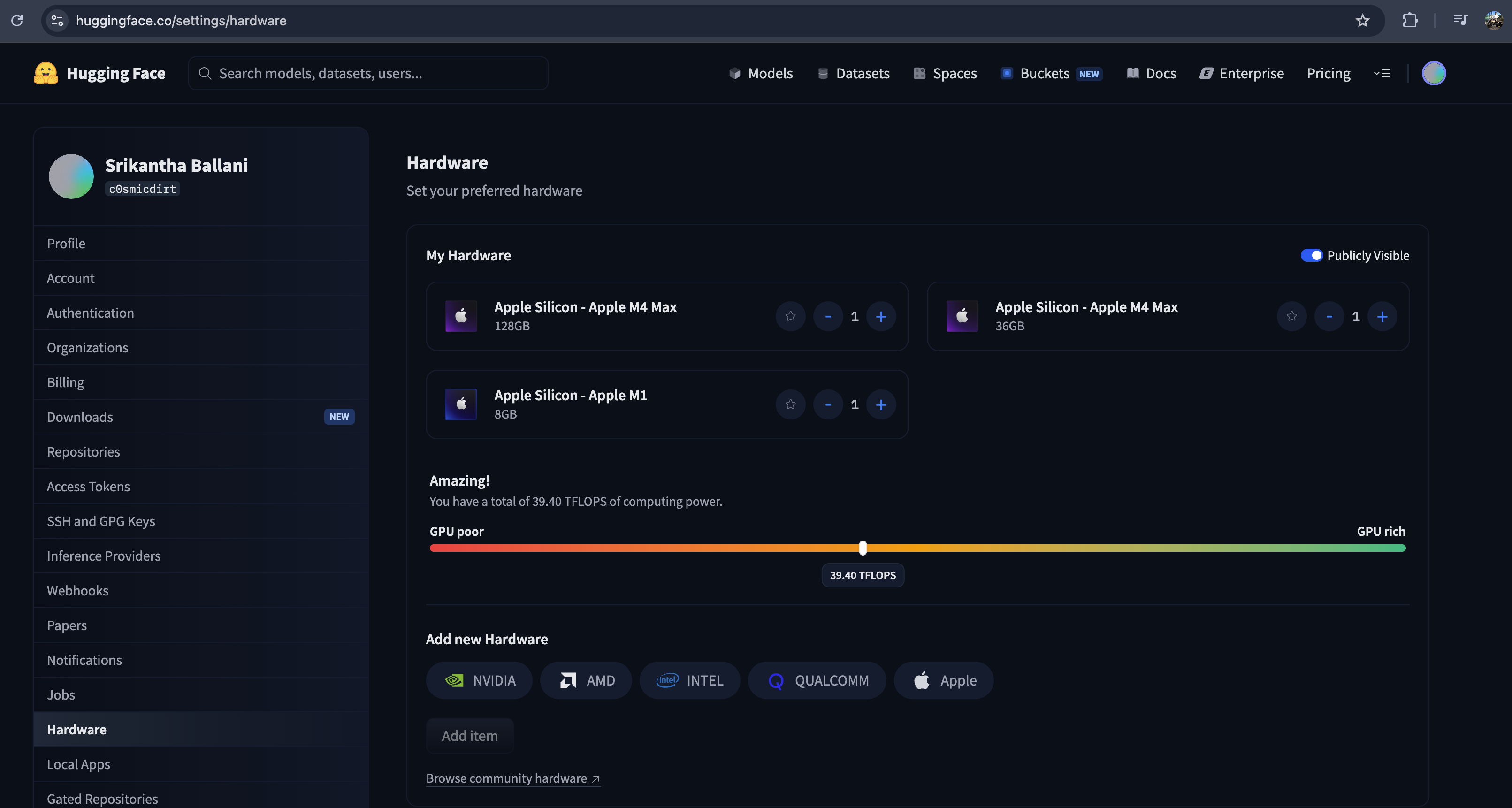
Task: Decrease quantity of Apple M1 8GB
Action: pyautogui.click(x=828, y=404)
